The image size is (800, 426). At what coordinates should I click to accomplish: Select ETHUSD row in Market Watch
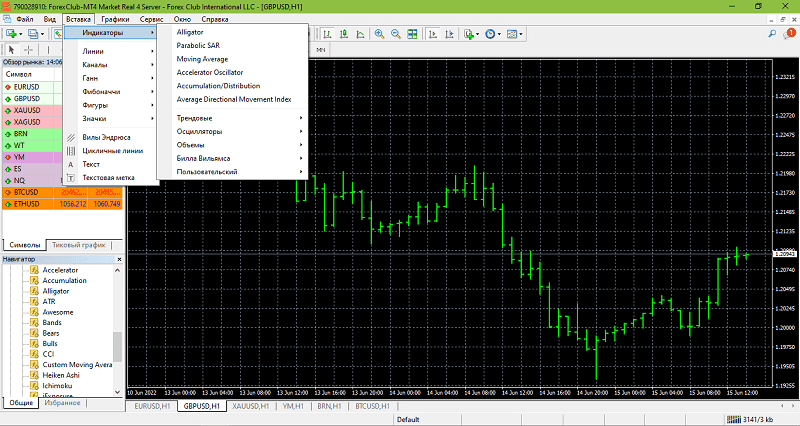pos(63,204)
